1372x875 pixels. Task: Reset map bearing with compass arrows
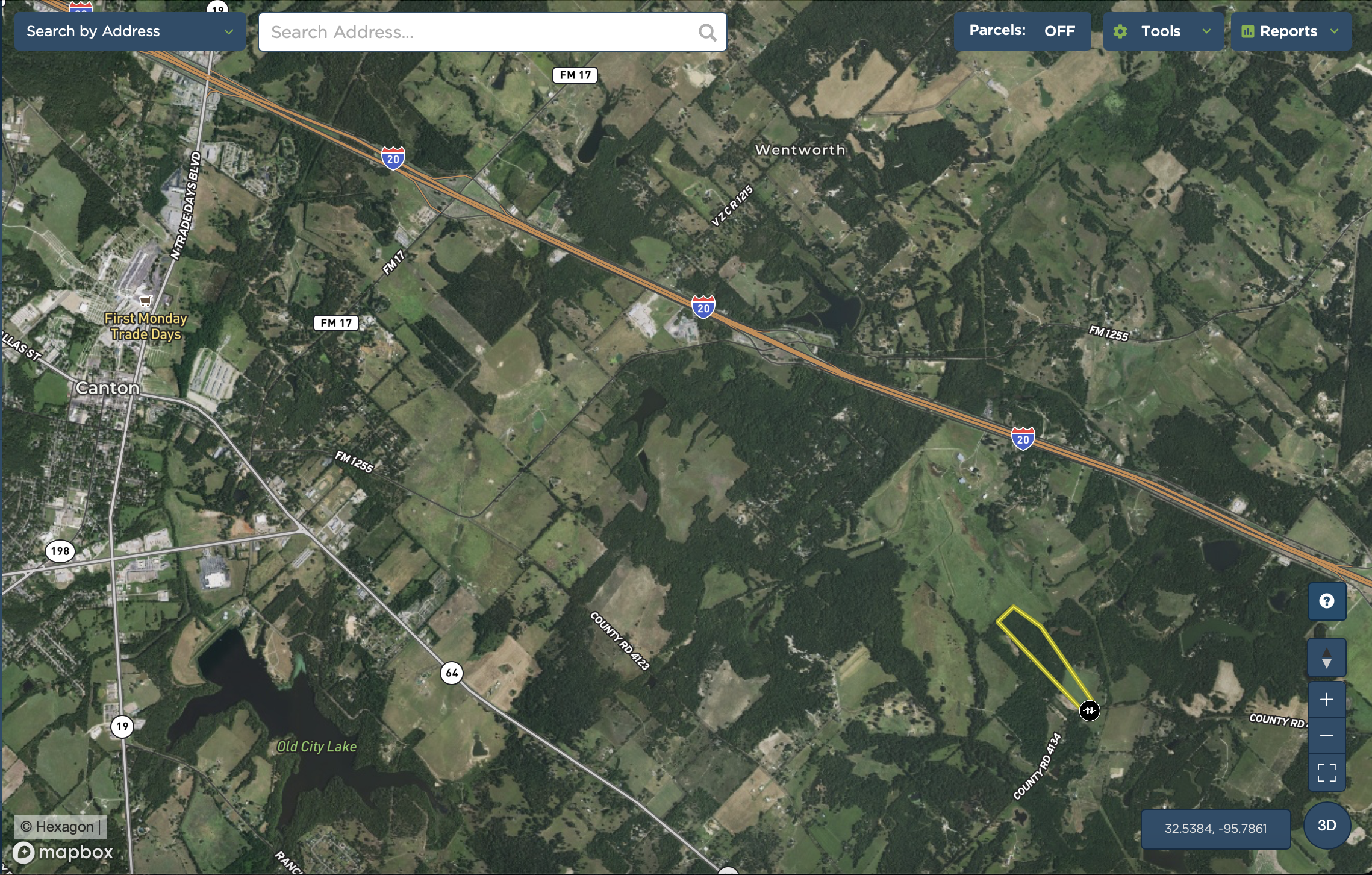tap(1327, 658)
